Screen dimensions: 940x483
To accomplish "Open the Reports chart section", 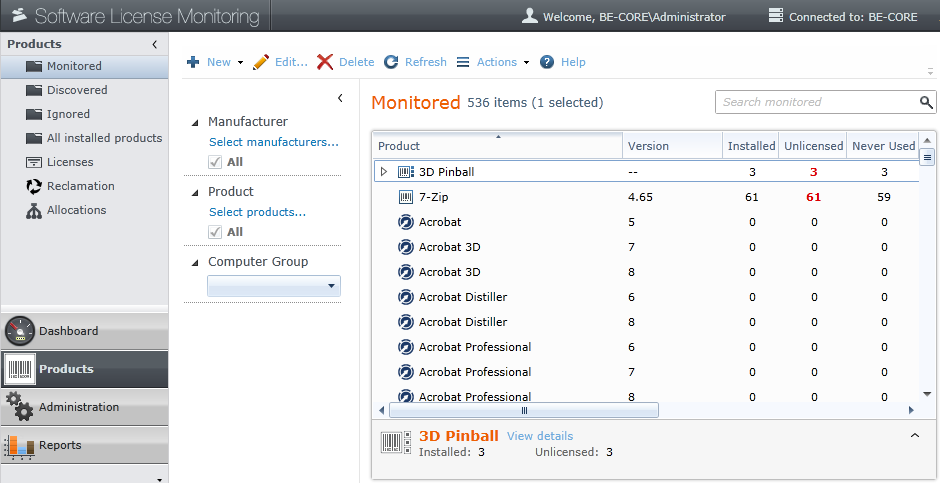I will point(85,445).
